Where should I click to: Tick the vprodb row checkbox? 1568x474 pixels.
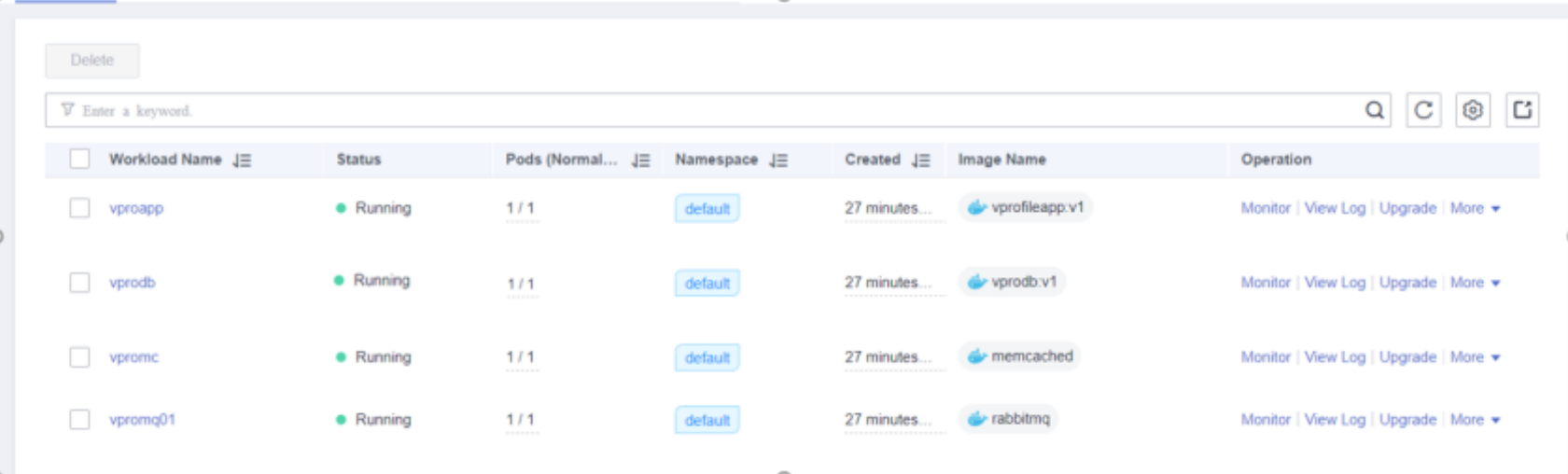coord(79,283)
